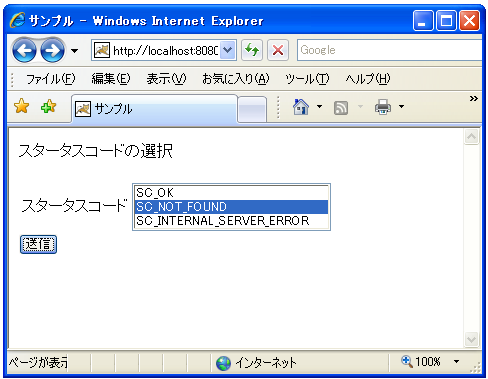Viewport: 488px width, 379px height.
Task: Click the RSS feeds icon
Action: click(x=341, y=108)
